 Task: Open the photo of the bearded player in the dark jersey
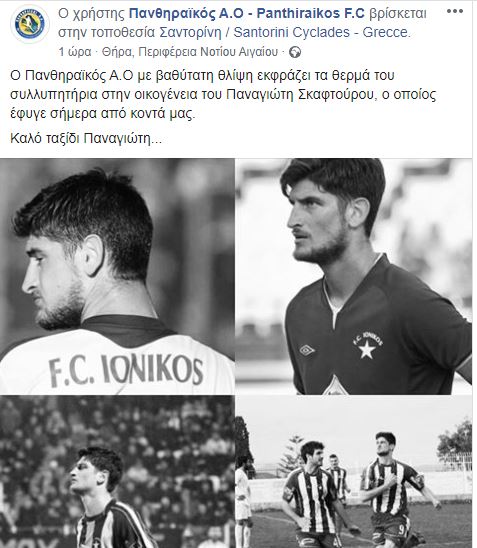point(354,276)
